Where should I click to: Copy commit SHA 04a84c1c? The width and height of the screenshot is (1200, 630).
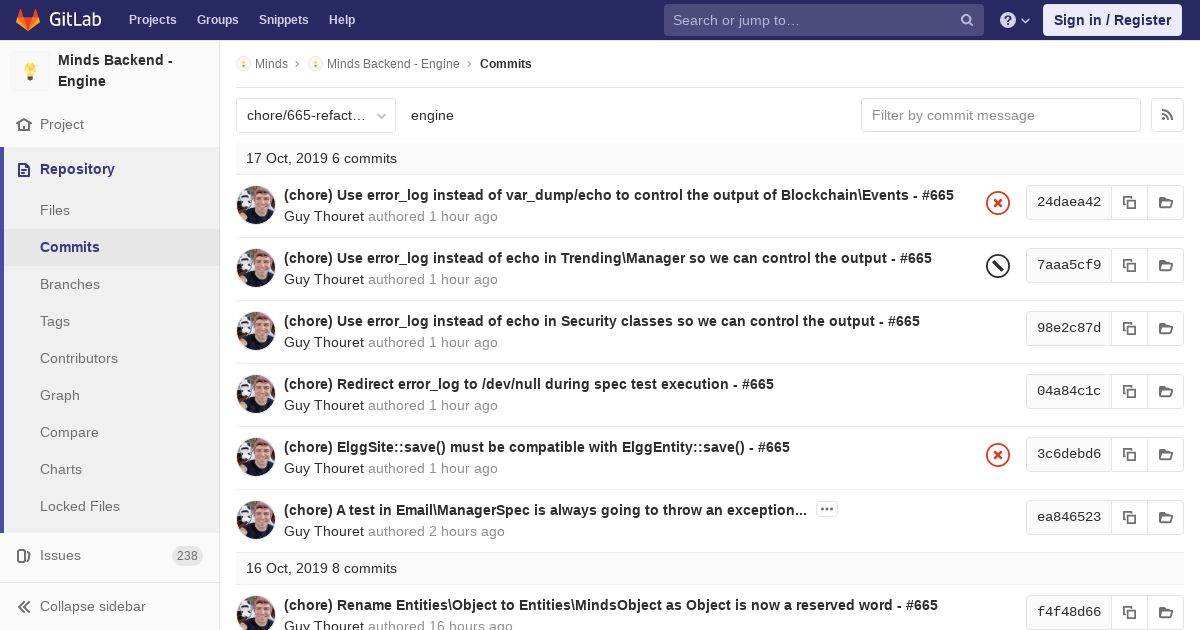pos(1129,391)
